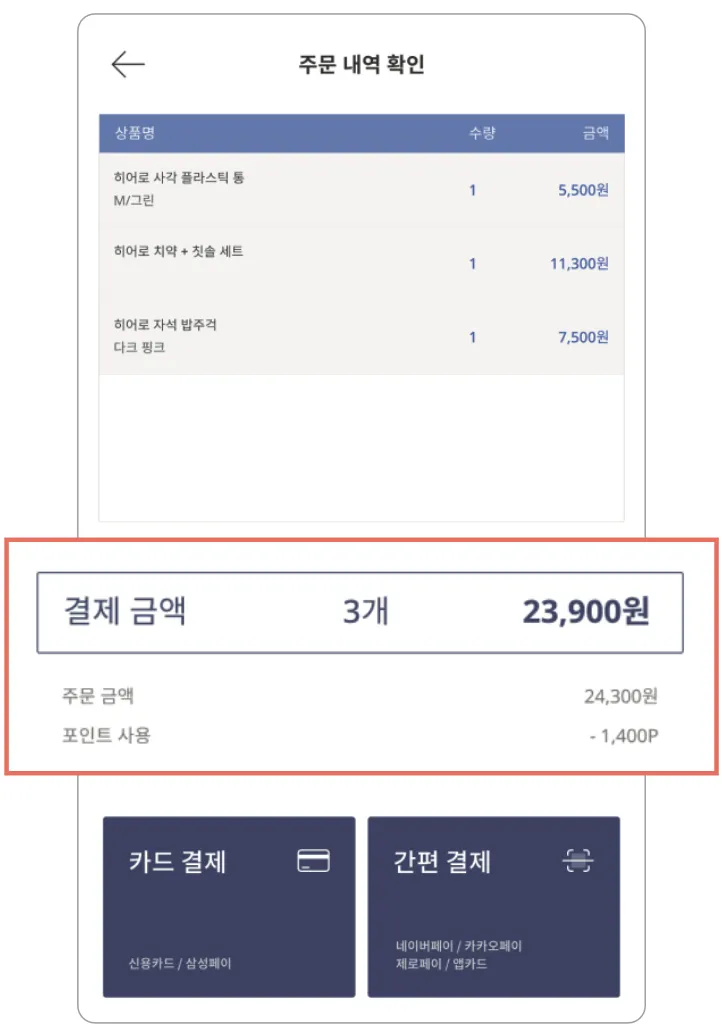
Task: Open the 히어로 치약 + 칫솔 세트 item
Action: [361, 263]
